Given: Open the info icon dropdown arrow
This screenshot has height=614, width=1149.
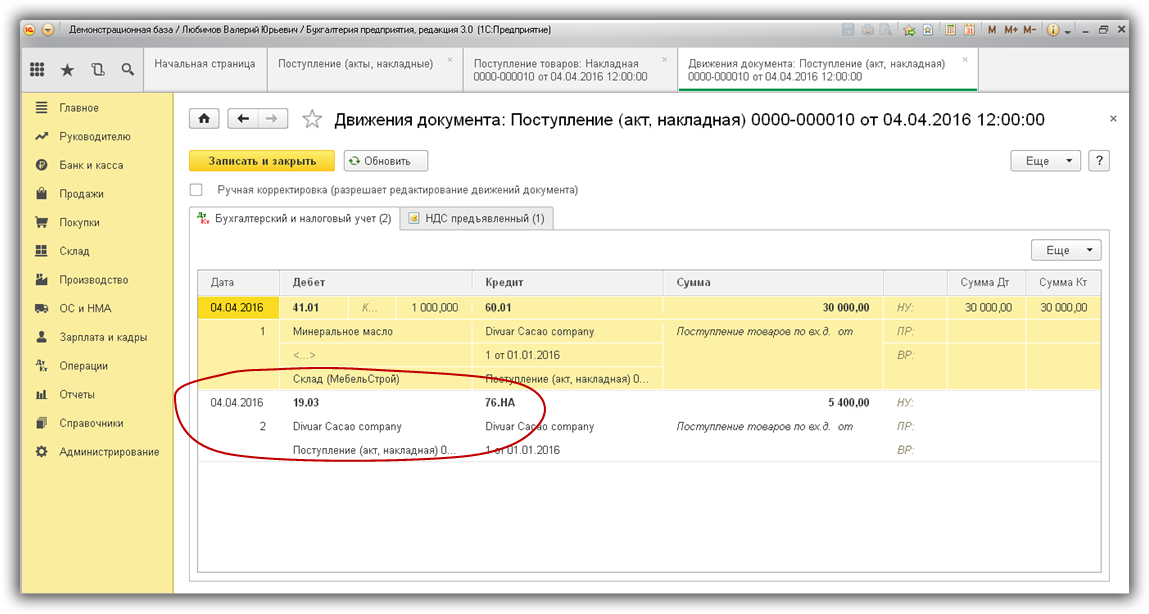Looking at the screenshot, I should 1068,32.
